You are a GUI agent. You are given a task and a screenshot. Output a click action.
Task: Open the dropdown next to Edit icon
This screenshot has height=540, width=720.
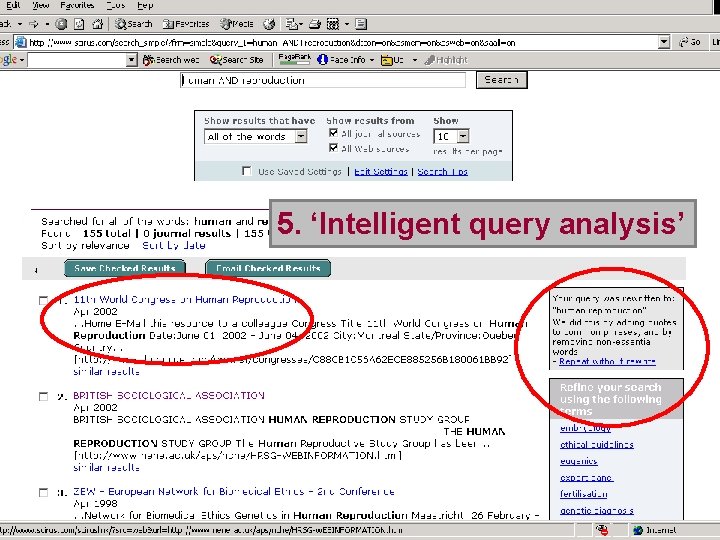[347, 23]
